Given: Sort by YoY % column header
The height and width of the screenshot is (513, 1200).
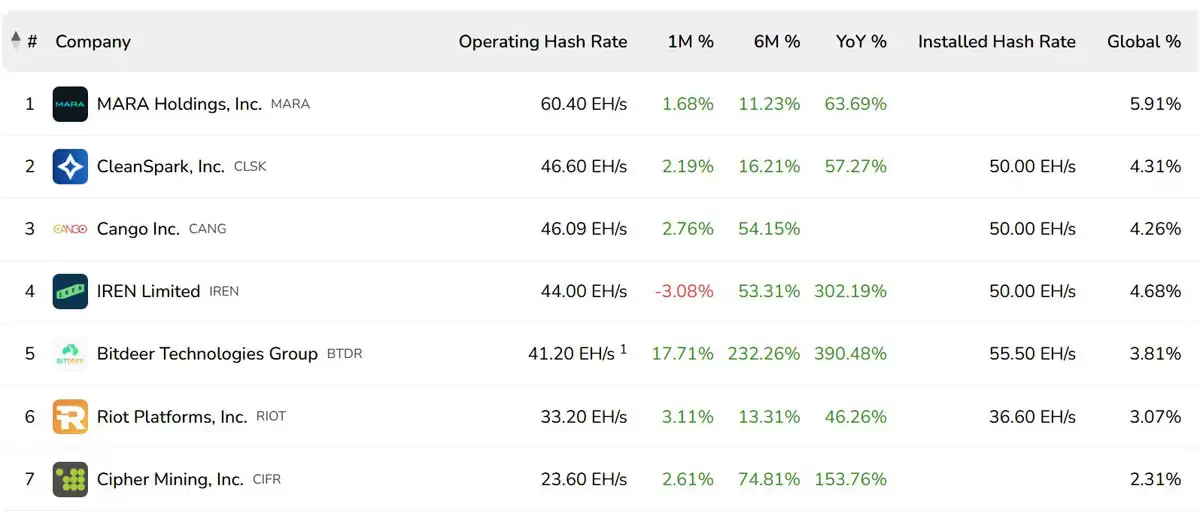Looking at the screenshot, I should [x=861, y=42].
